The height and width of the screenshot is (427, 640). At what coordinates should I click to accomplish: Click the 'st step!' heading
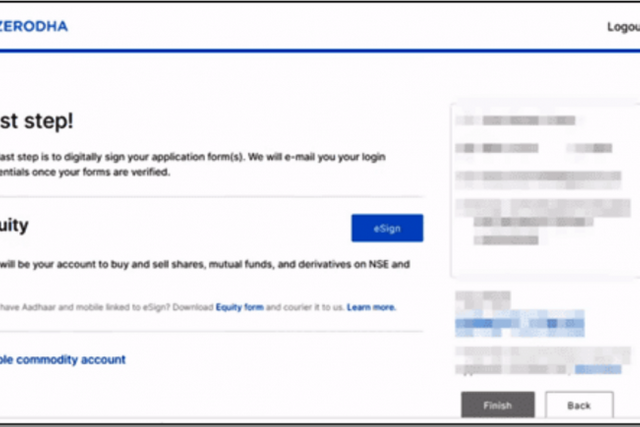[x=36, y=121]
